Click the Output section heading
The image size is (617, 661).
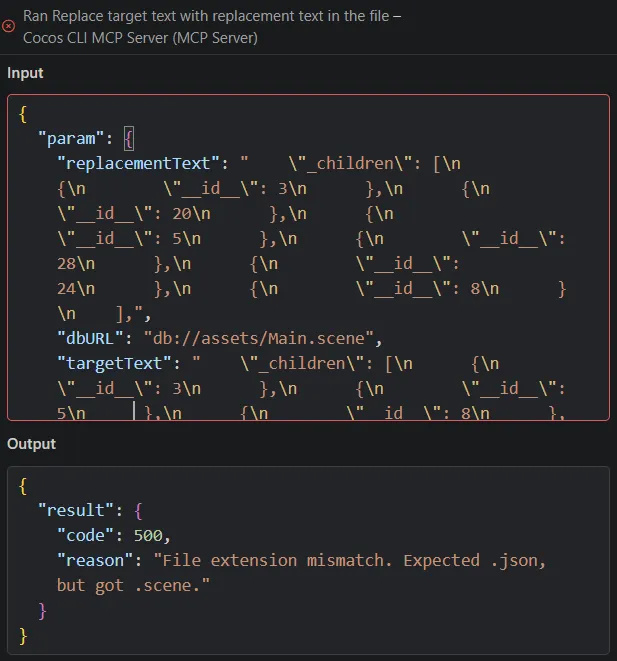[x=32, y=443]
